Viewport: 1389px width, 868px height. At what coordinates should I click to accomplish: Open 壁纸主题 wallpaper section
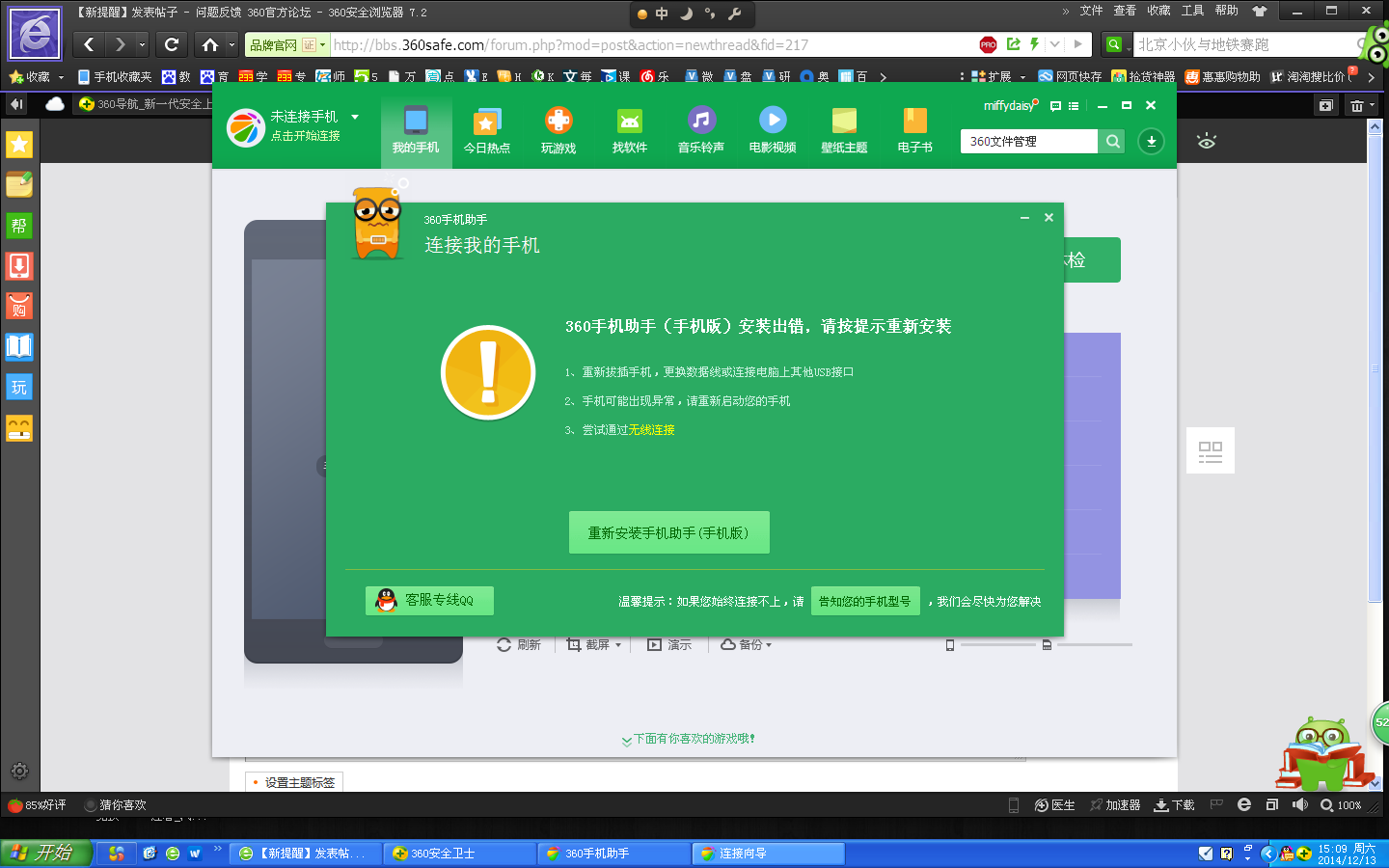click(x=844, y=130)
